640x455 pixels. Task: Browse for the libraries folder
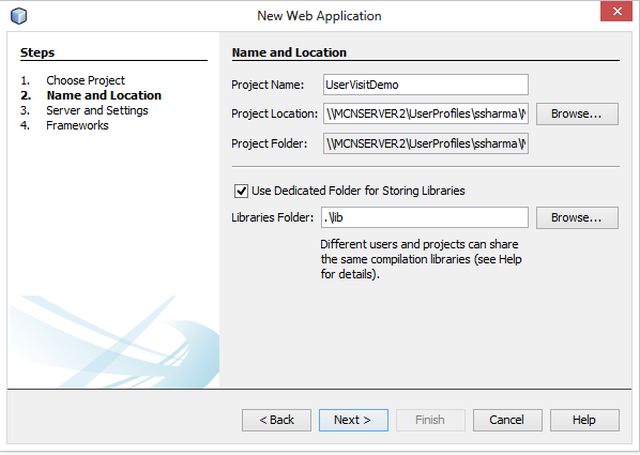pos(584,217)
